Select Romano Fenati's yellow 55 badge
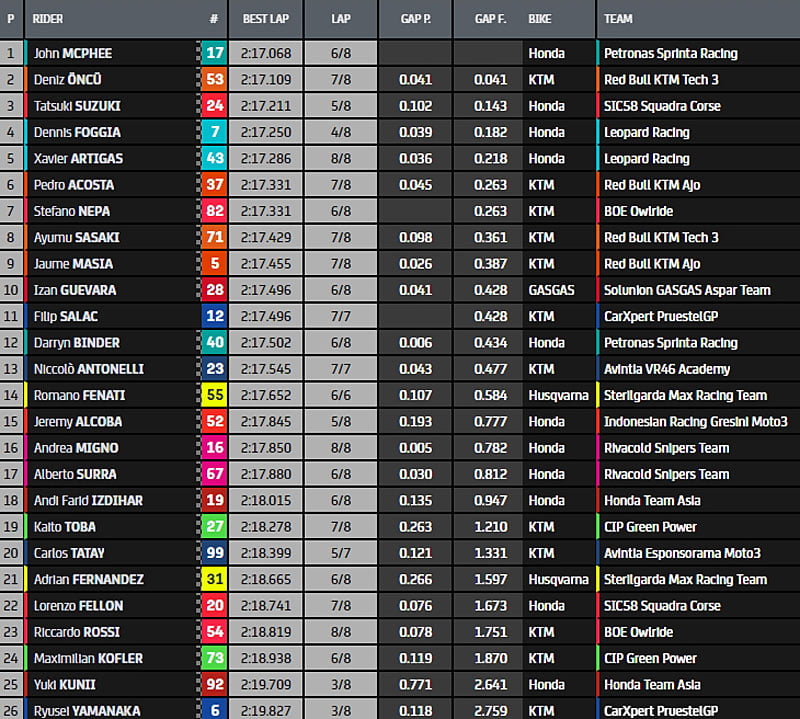This screenshot has height=719, width=800. pos(214,395)
